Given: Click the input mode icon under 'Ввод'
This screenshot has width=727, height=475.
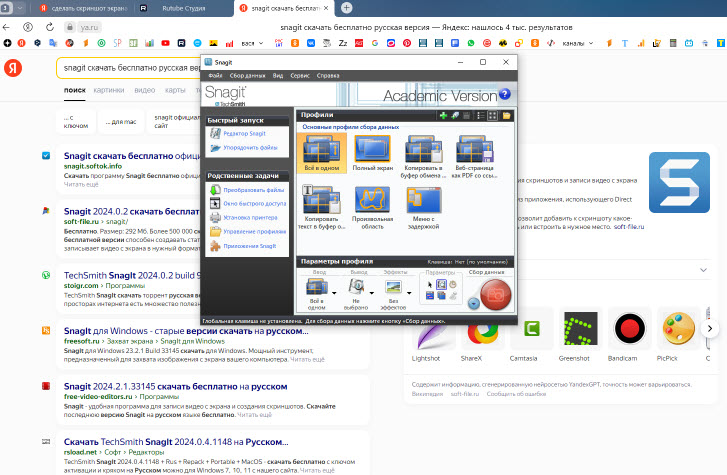Looking at the screenshot, I should pos(317,286).
